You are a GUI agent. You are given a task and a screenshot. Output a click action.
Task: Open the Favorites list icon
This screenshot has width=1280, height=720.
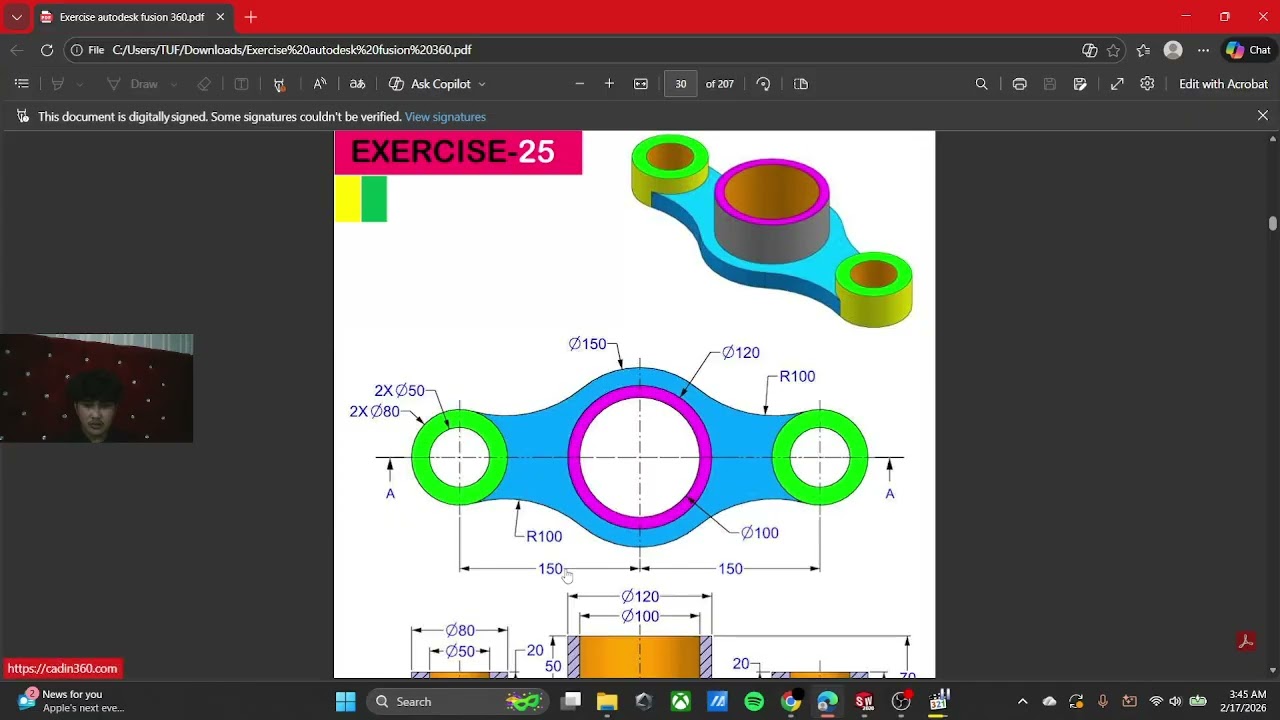(x=1143, y=50)
